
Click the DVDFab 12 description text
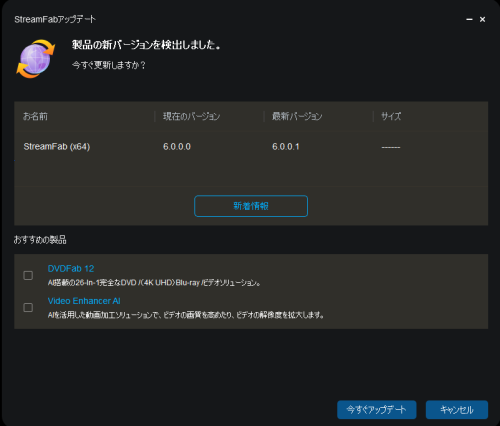(154, 283)
